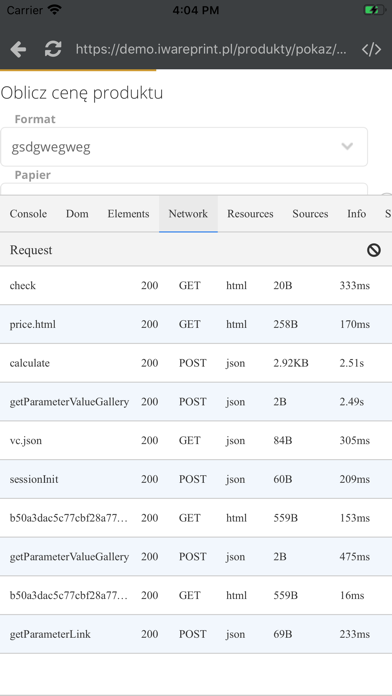392x696 pixels.
Task: Expand the Papier dropdown field
Action: click(x=184, y=189)
